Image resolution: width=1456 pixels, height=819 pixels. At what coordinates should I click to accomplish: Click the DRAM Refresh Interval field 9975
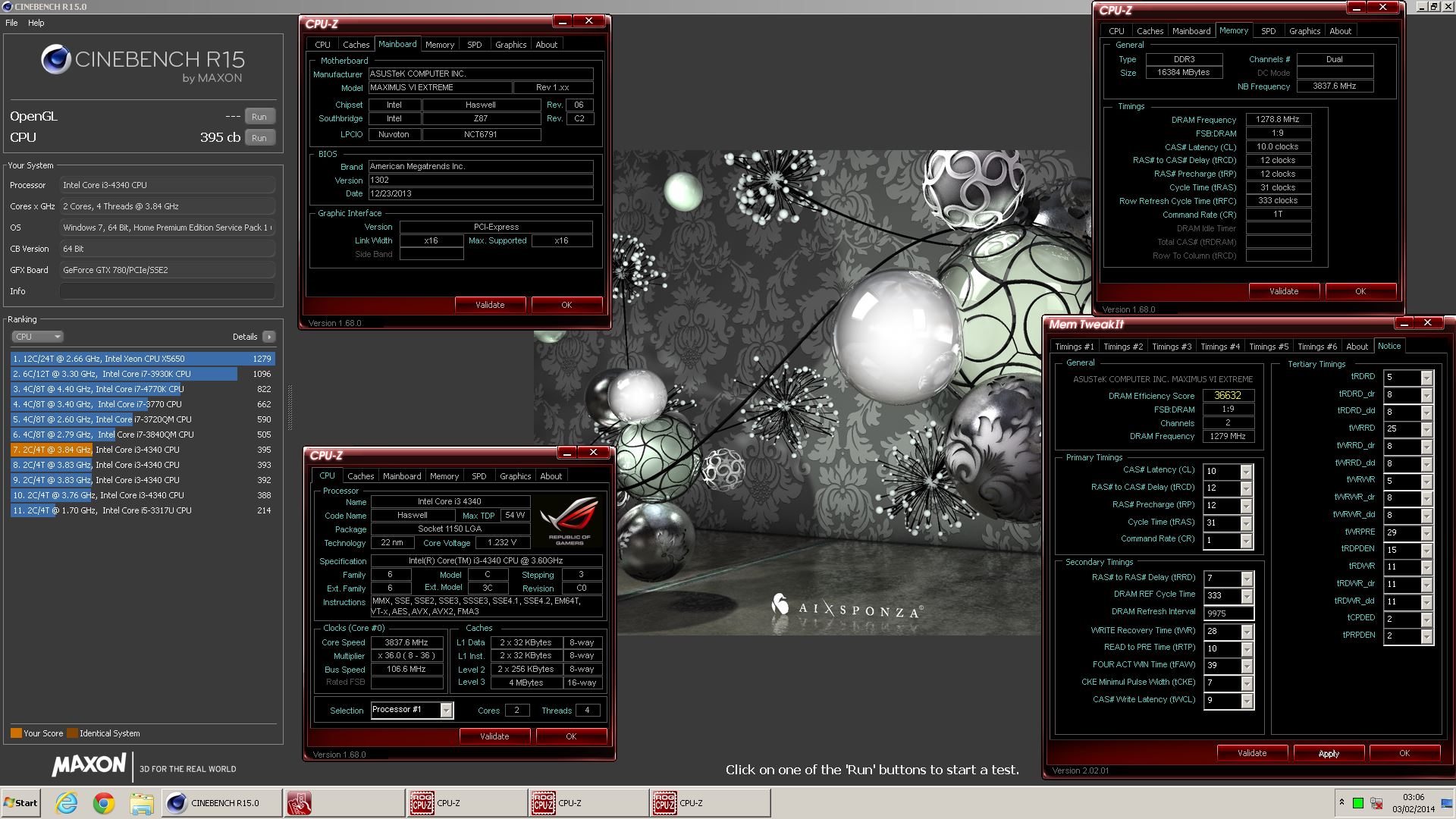point(1228,613)
